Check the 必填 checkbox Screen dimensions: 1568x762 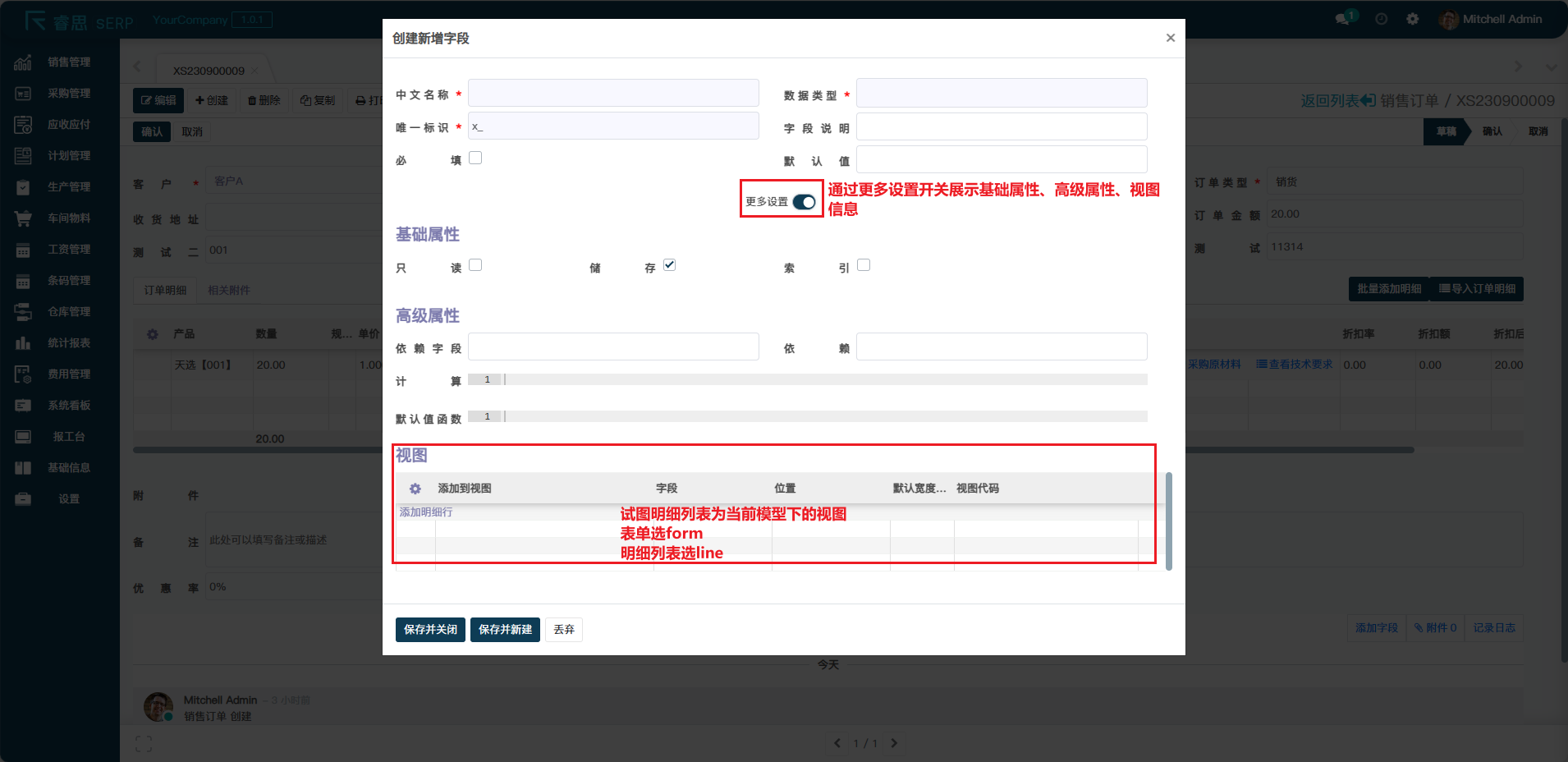475,157
